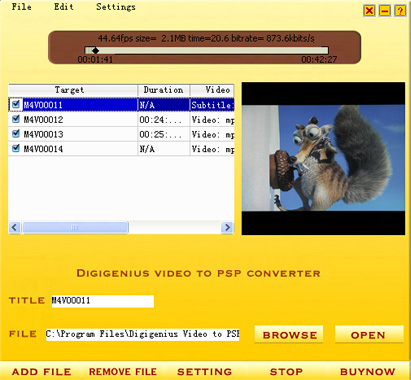Click the STOP button
This screenshot has width=411, height=380.
click(x=286, y=372)
